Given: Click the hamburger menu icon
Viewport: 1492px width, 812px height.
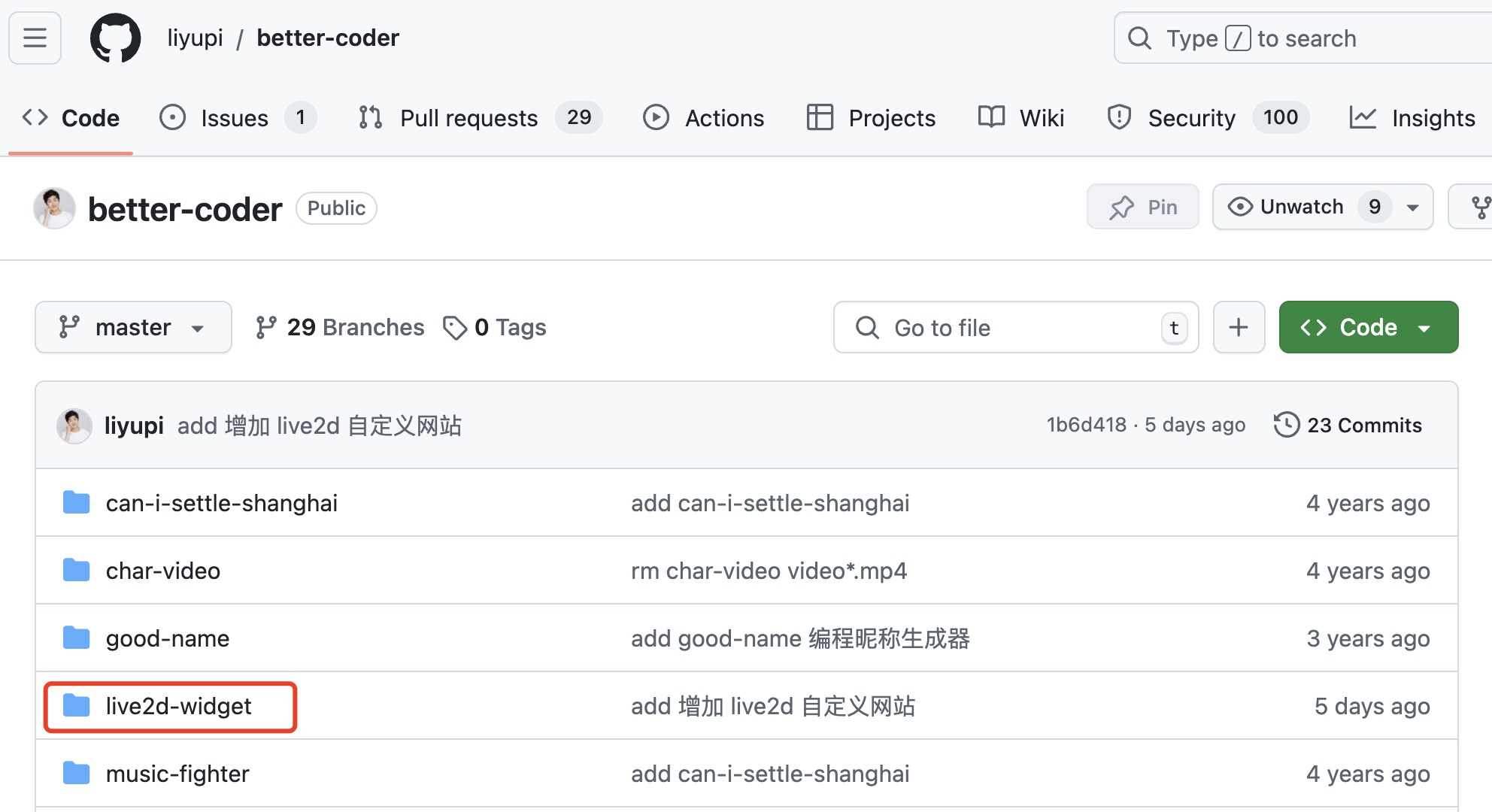Looking at the screenshot, I should pos(36,38).
